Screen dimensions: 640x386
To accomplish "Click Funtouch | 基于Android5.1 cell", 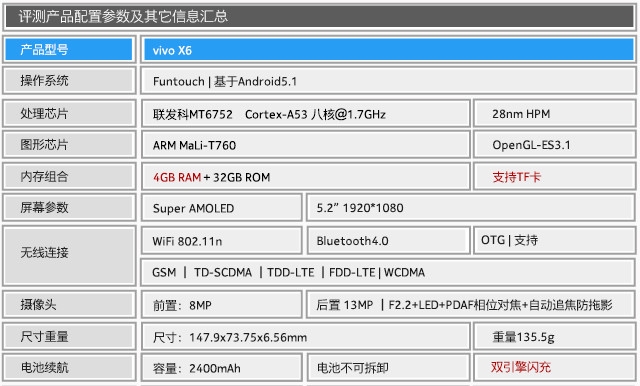I will click(x=388, y=81).
